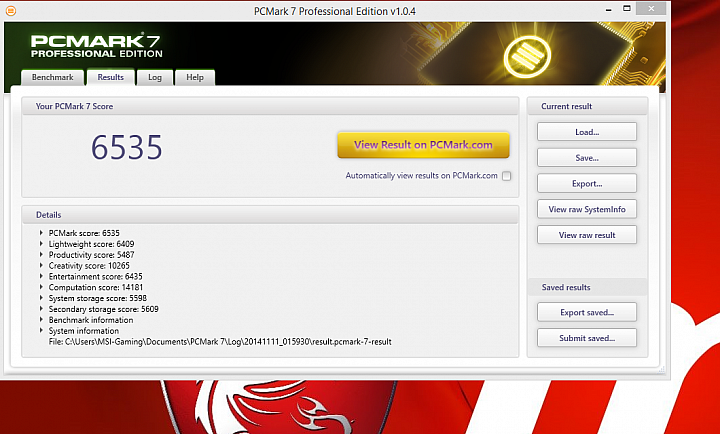Expand the Lightweight score: 6409 row
This screenshot has height=434, width=720.
[41, 244]
